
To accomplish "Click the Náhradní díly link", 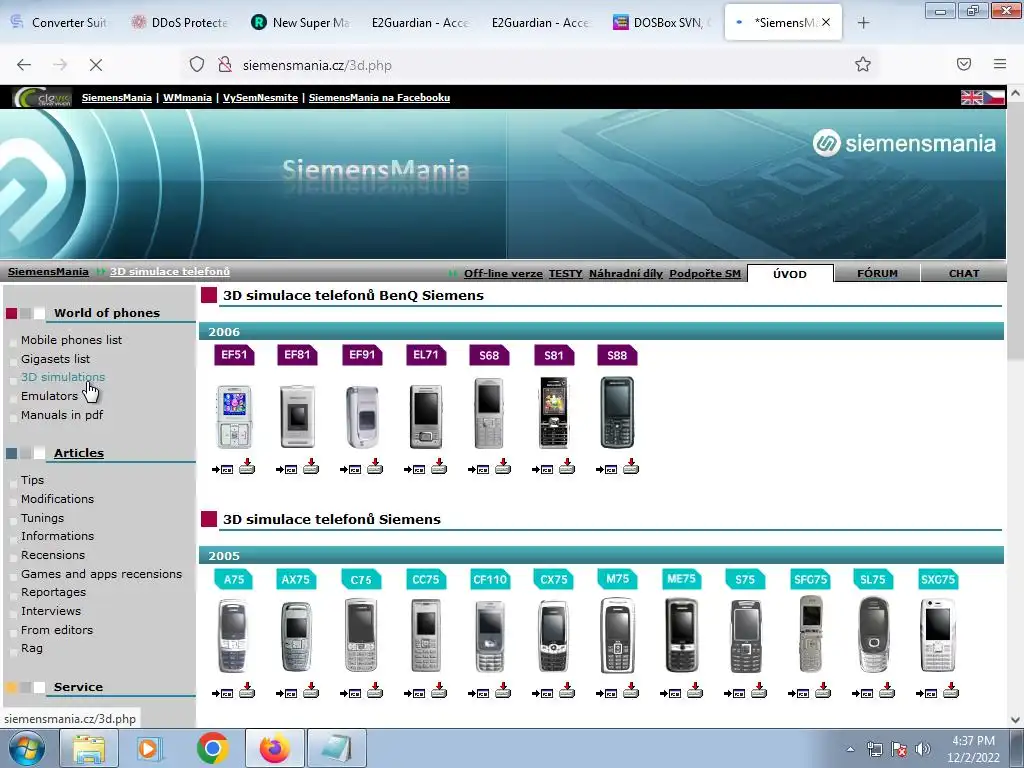I will (x=626, y=274).
